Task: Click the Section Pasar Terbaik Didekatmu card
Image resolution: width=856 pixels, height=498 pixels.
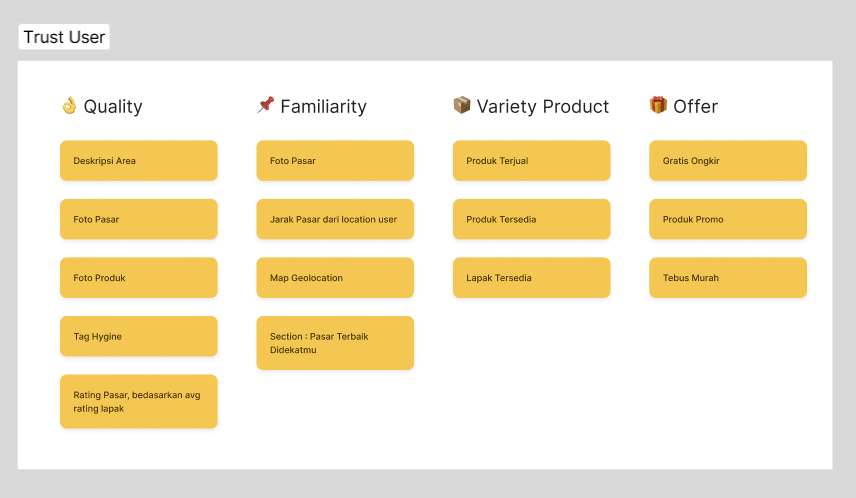Action: point(335,343)
